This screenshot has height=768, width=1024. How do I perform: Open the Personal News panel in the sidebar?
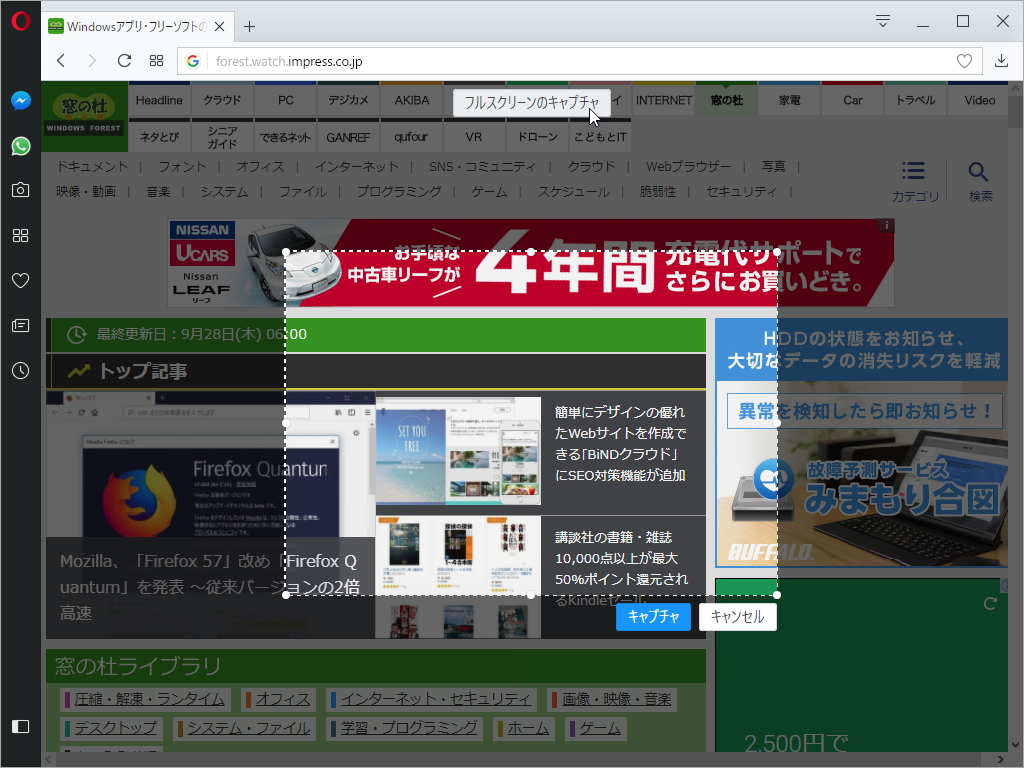coord(20,326)
